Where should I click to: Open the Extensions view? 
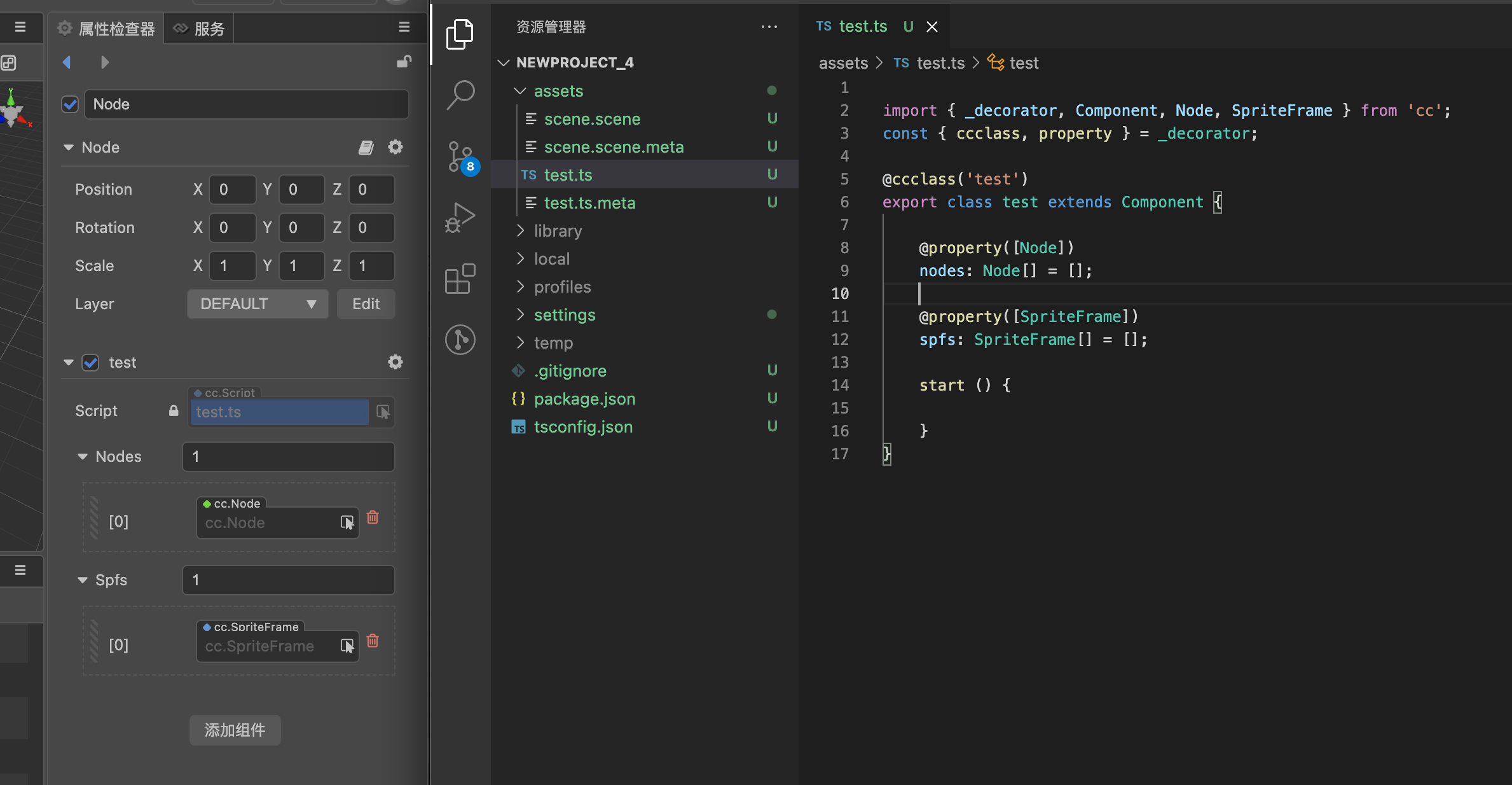460,279
